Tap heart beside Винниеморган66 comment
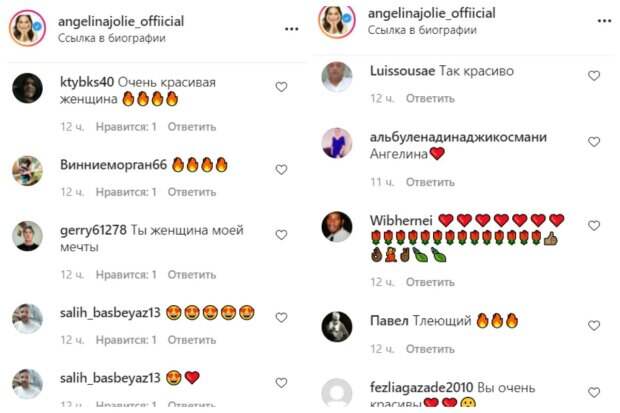 pos(281,169)
